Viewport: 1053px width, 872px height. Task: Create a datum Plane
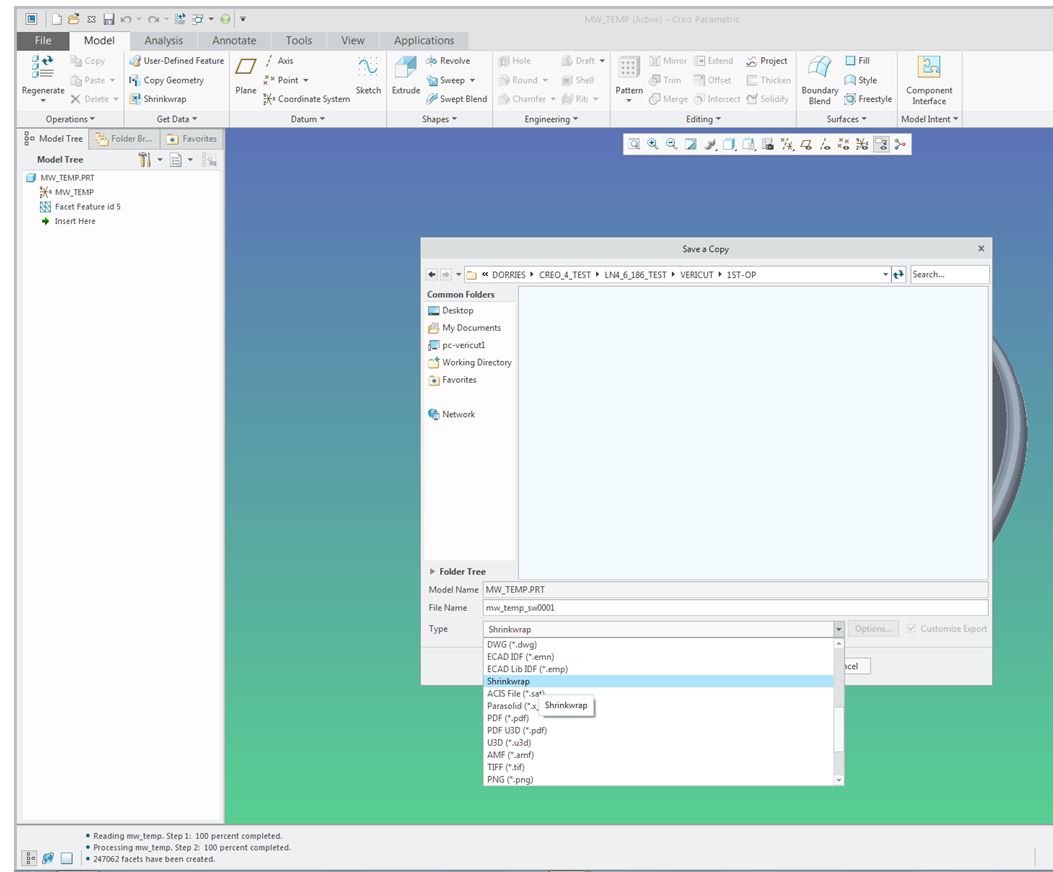coord(246,75)
